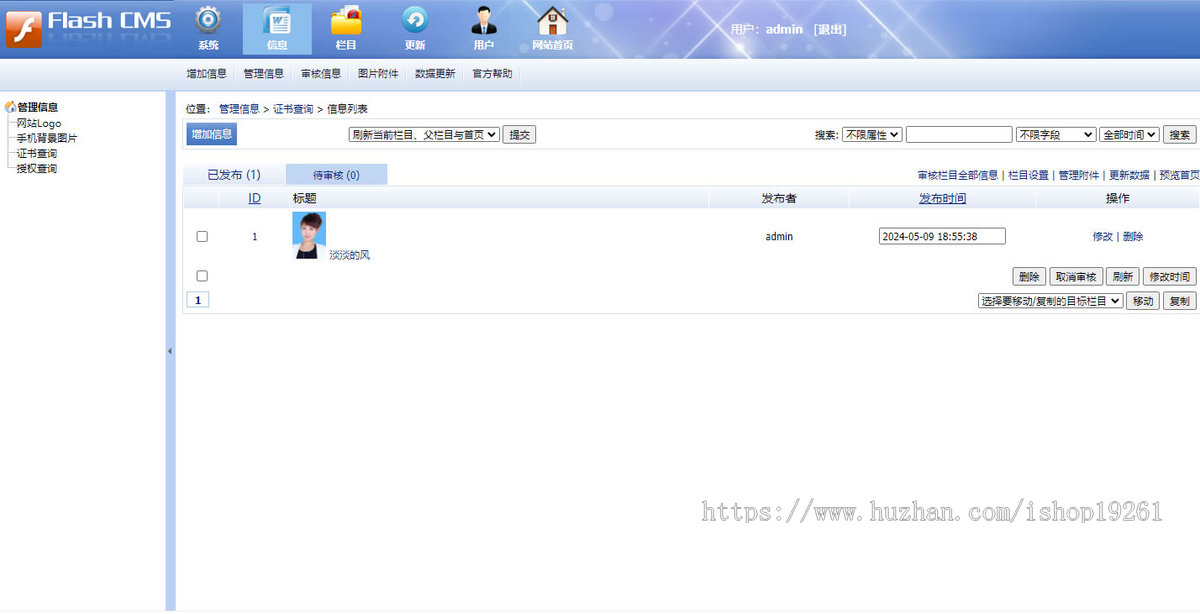Click the 更新数据 link

(1129, 175)
